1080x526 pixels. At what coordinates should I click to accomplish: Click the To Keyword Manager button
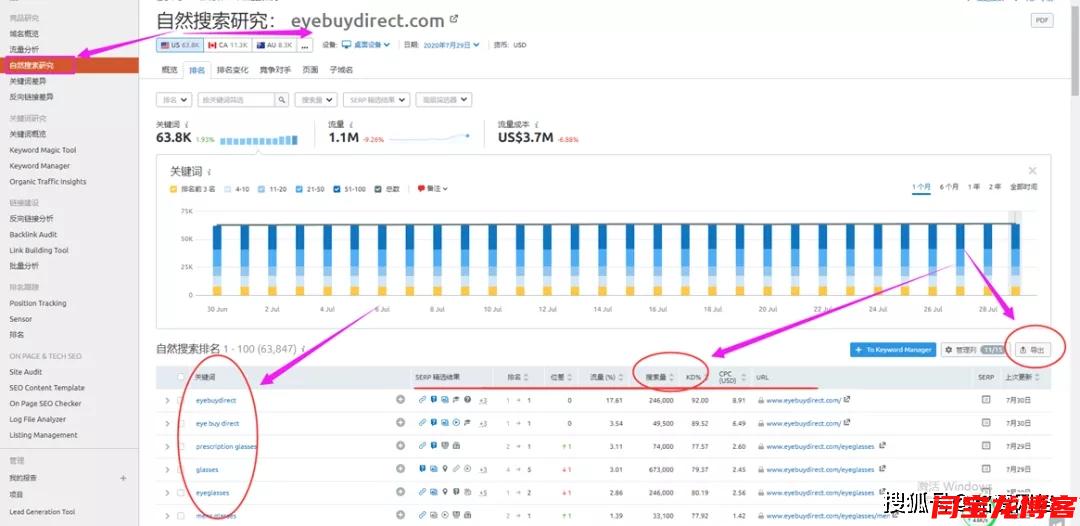click(x=892, y=350)
